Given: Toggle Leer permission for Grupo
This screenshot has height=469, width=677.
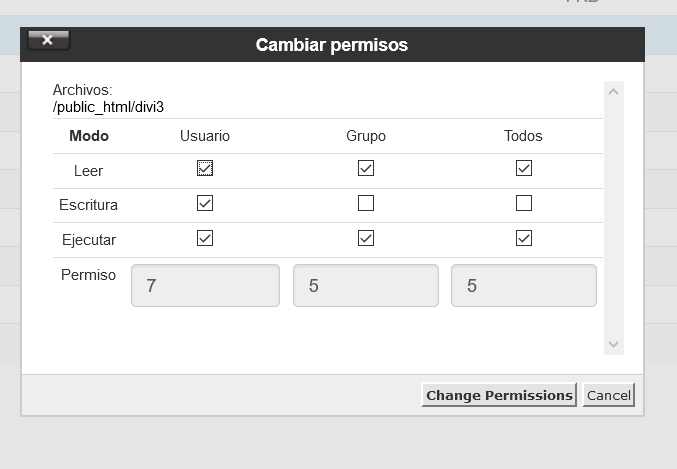Looking at the screenshot, I should [x=366, y=168].
